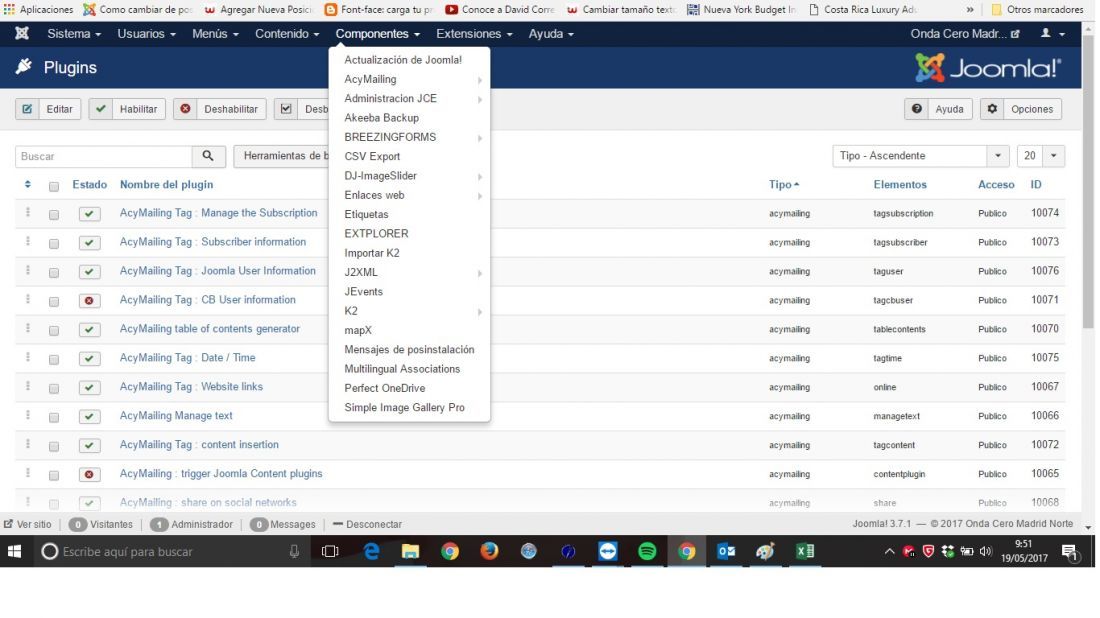The height and width of the screenshot is (618, 1100).
Task: Open TeamViewer from the taskbar
Action: click(608, 552)
